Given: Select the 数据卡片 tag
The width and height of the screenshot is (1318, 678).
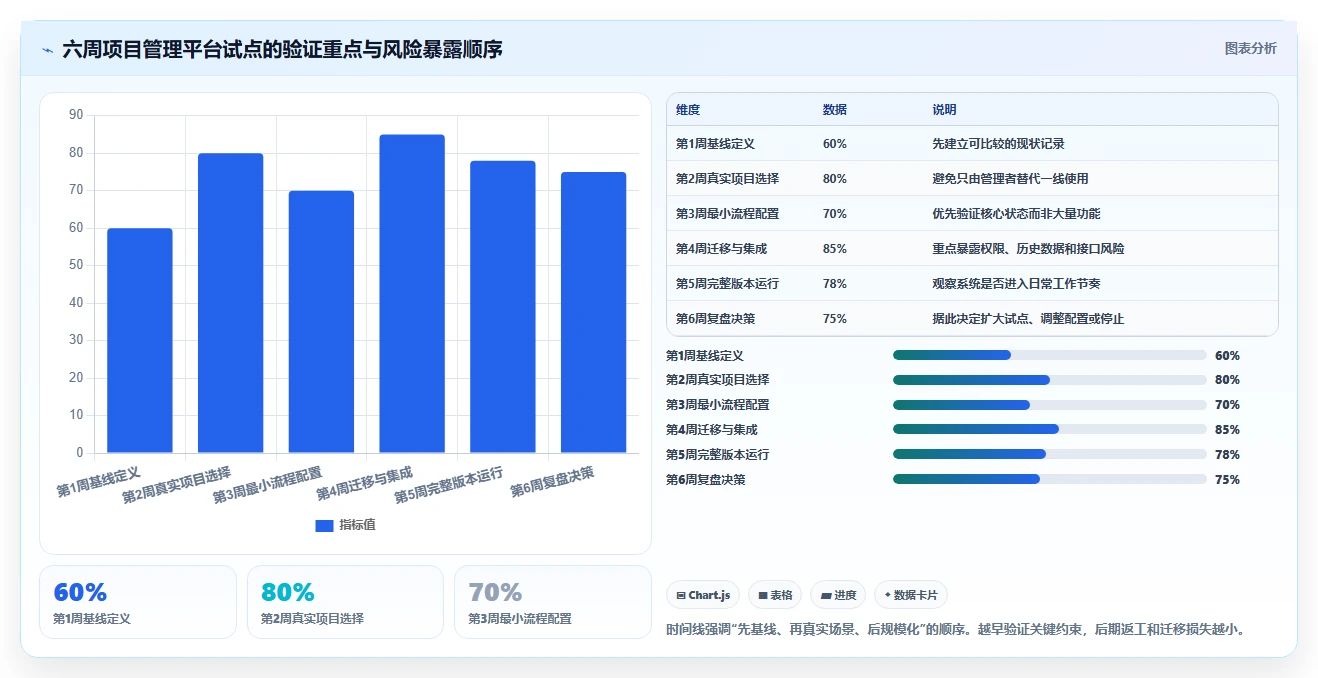Looking at the screenshot, I should 911,595.
